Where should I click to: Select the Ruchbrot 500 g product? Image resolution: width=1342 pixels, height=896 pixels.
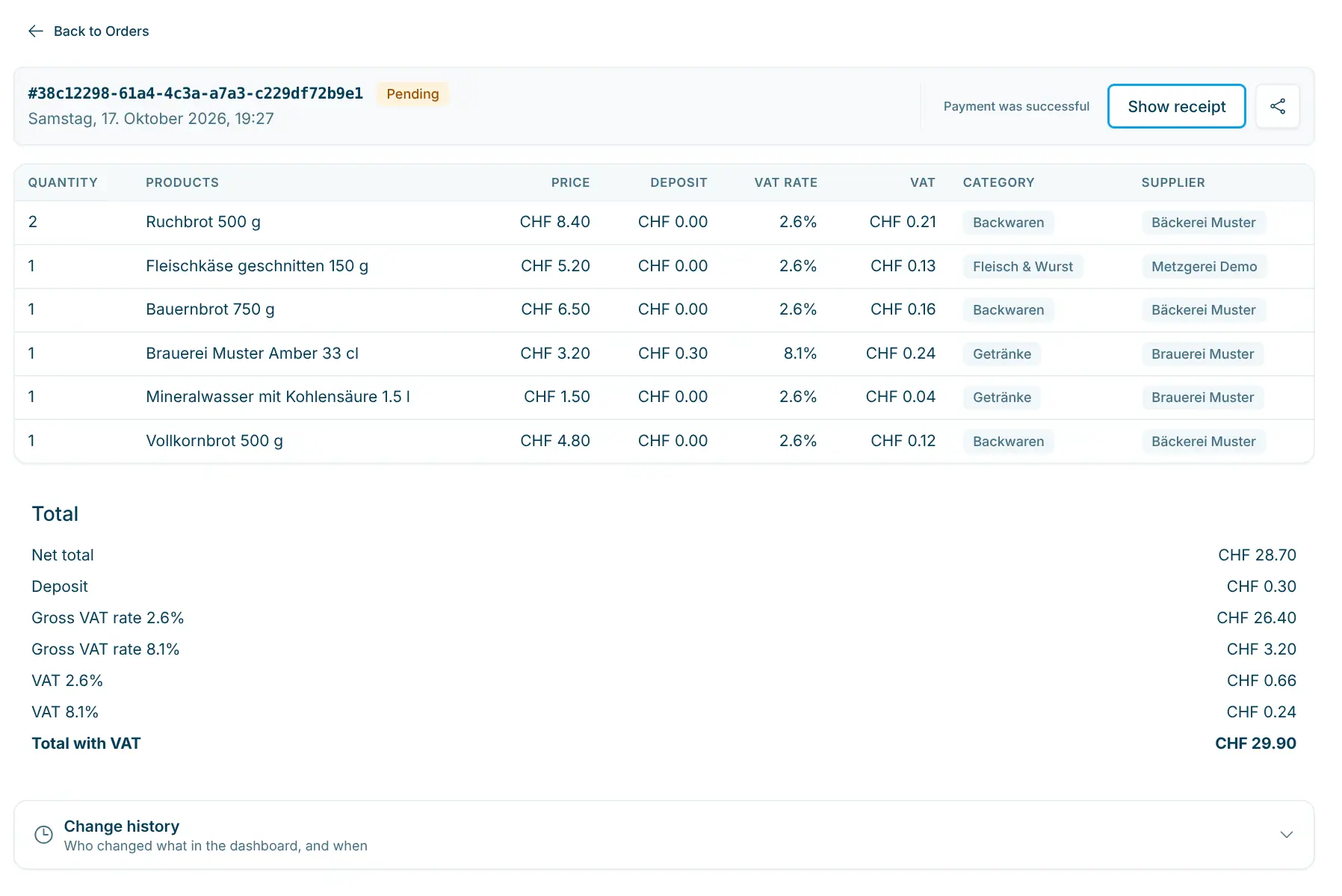203,222
